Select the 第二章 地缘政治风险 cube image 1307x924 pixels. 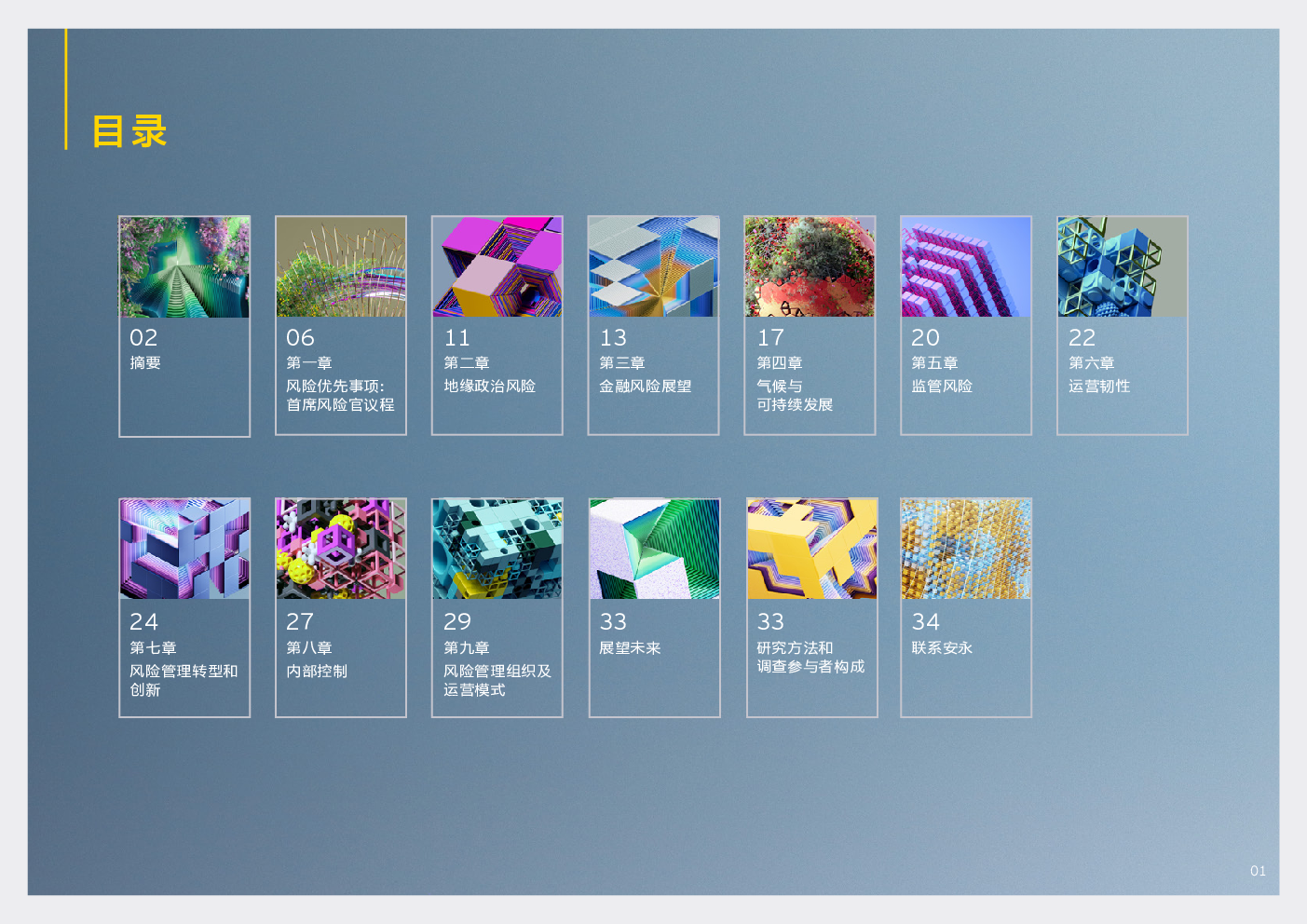click(x=497, y=267)
